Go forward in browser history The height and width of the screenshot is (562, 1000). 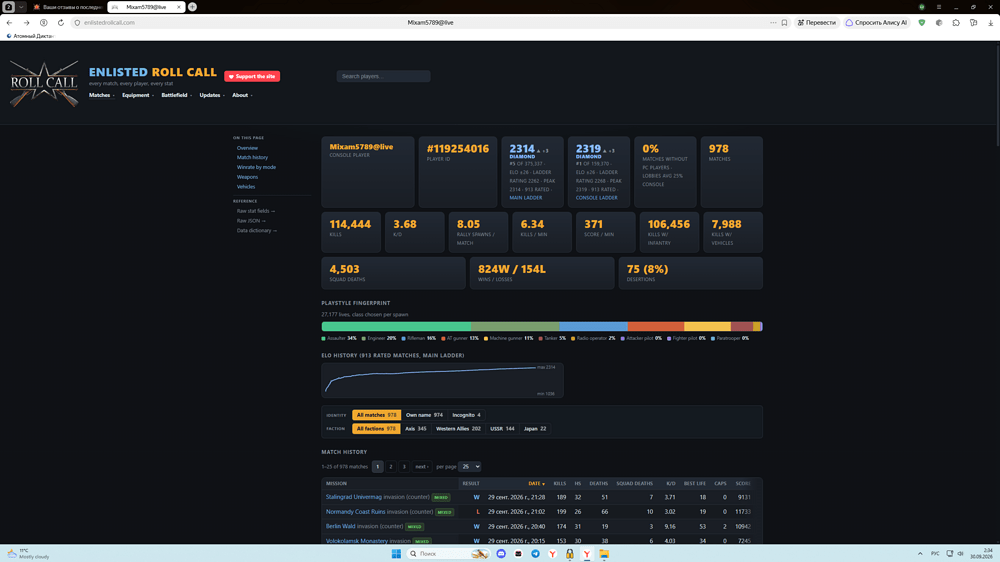coord(26,22)
